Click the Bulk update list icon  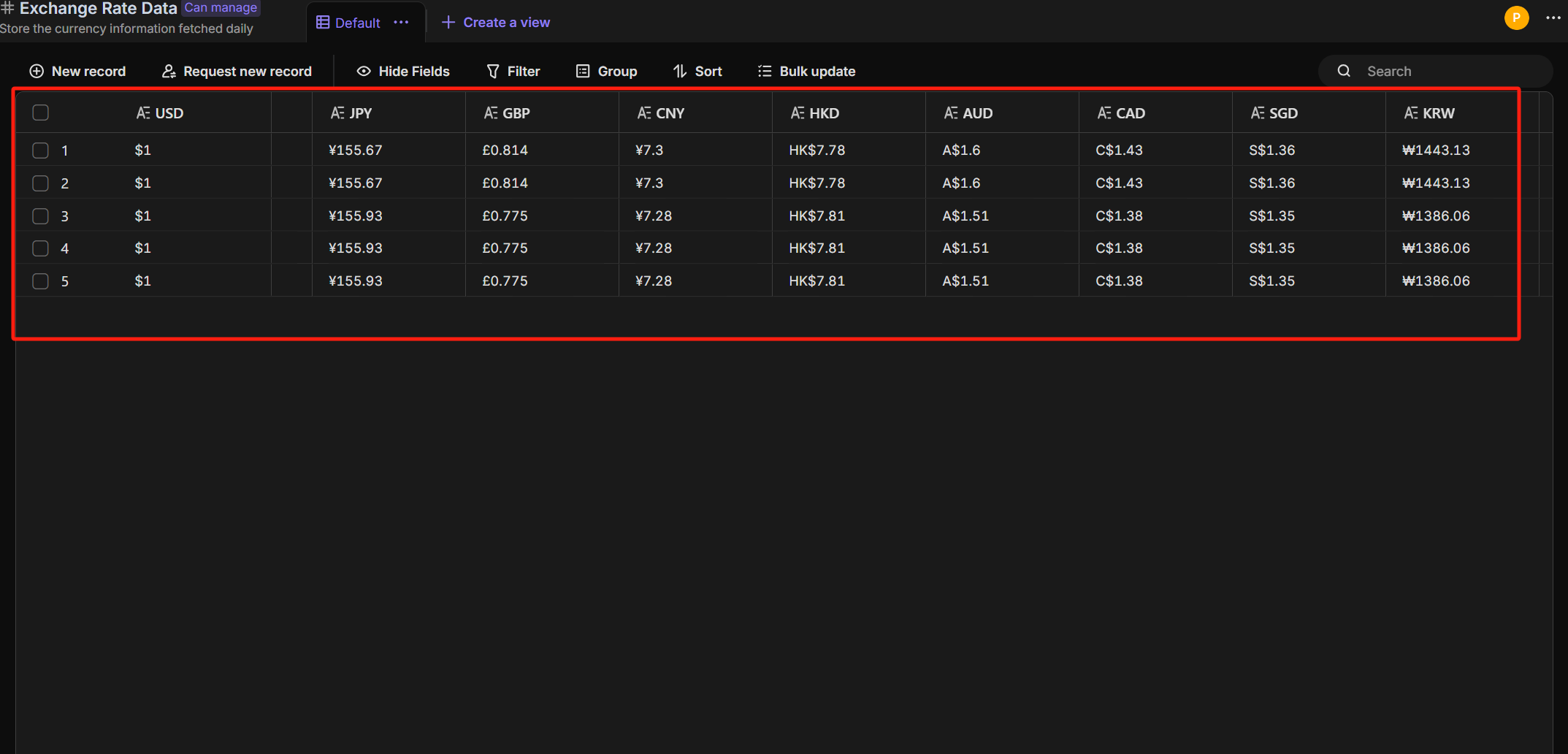tap(765, 71)
